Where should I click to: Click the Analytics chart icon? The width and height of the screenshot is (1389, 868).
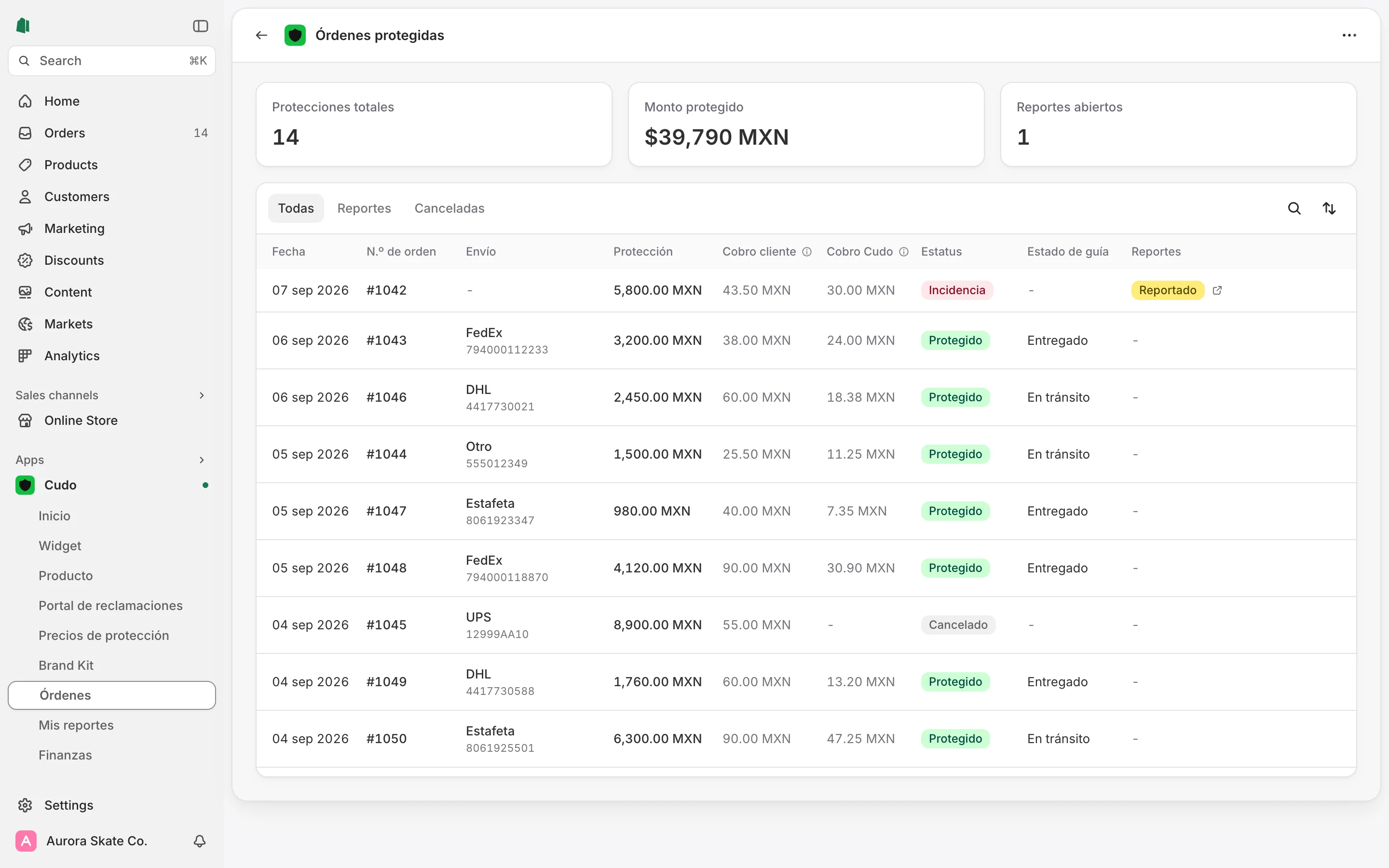[25, 356]
